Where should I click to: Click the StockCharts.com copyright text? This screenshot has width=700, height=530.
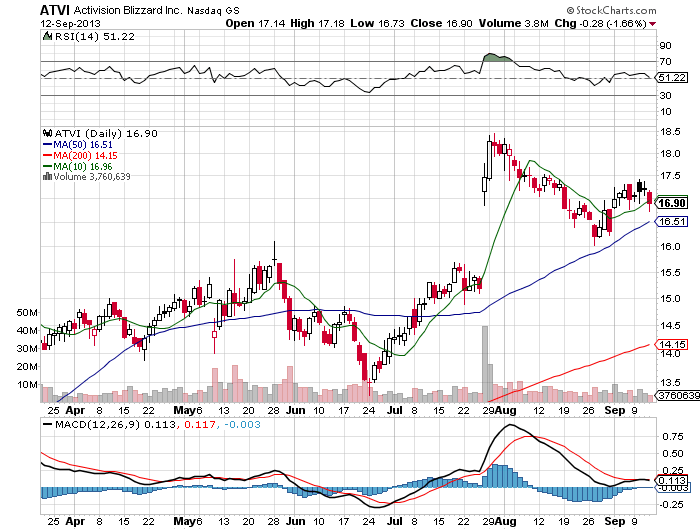click(x=611, y=10)
